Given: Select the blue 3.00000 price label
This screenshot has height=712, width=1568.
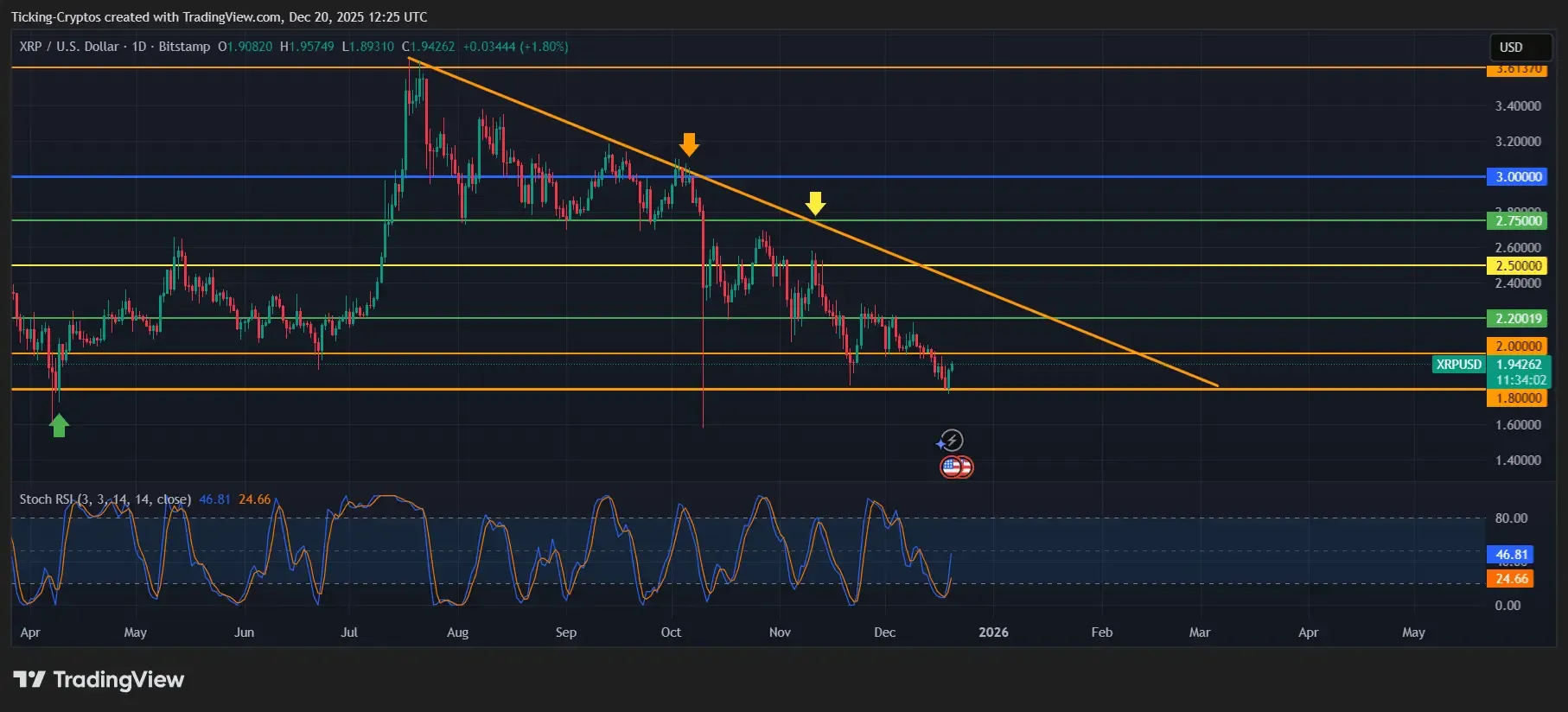Looking at the screenshot, I should click(x=1517, y=176).
